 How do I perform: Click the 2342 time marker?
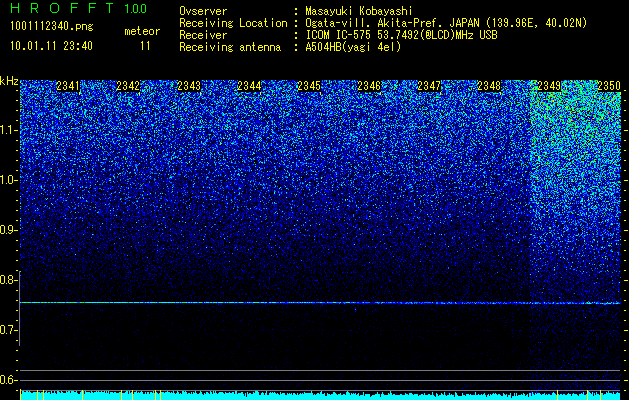pos(128,86)
